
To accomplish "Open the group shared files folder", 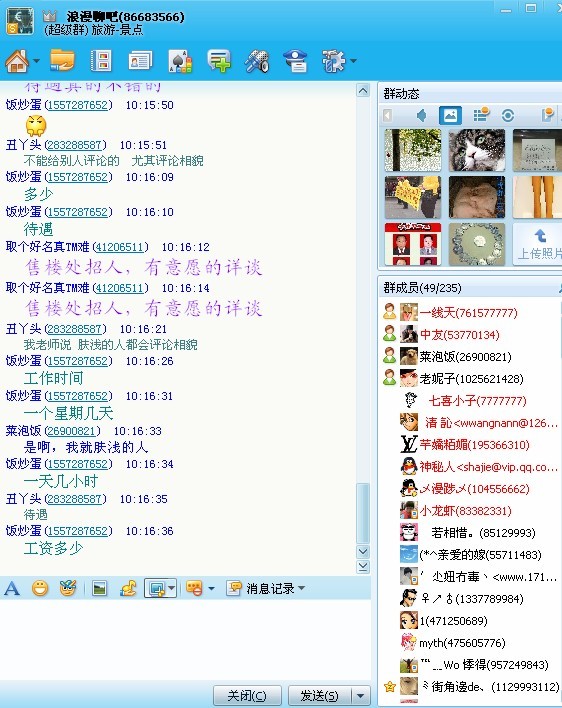I will point(62,61).
